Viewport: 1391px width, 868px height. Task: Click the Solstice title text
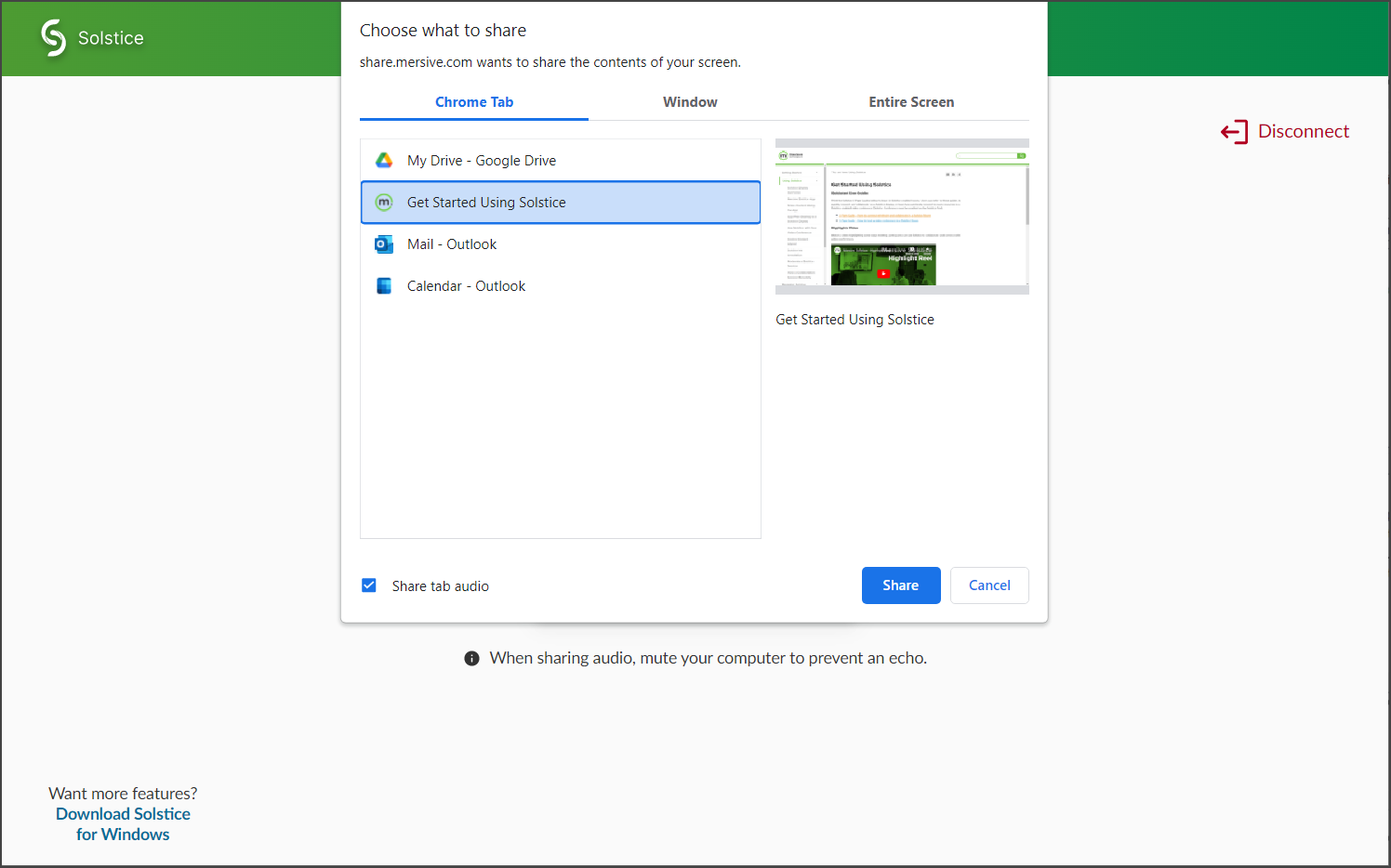click(x=111, y=38)
